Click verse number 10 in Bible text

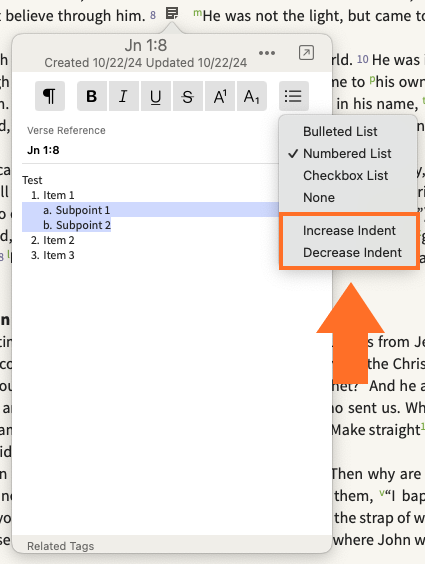point(362,59)
